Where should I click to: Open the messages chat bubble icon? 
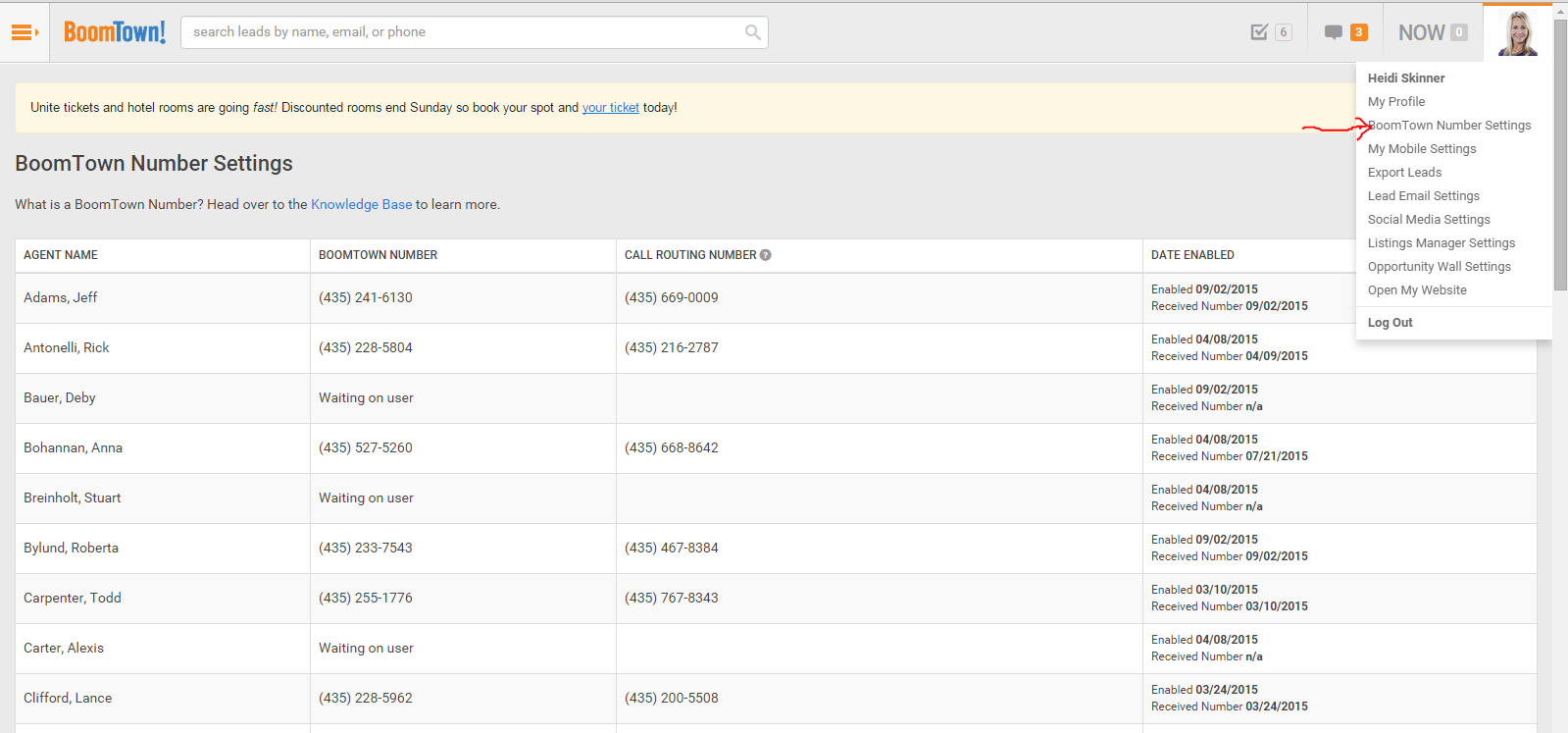tap(1333, 32)
